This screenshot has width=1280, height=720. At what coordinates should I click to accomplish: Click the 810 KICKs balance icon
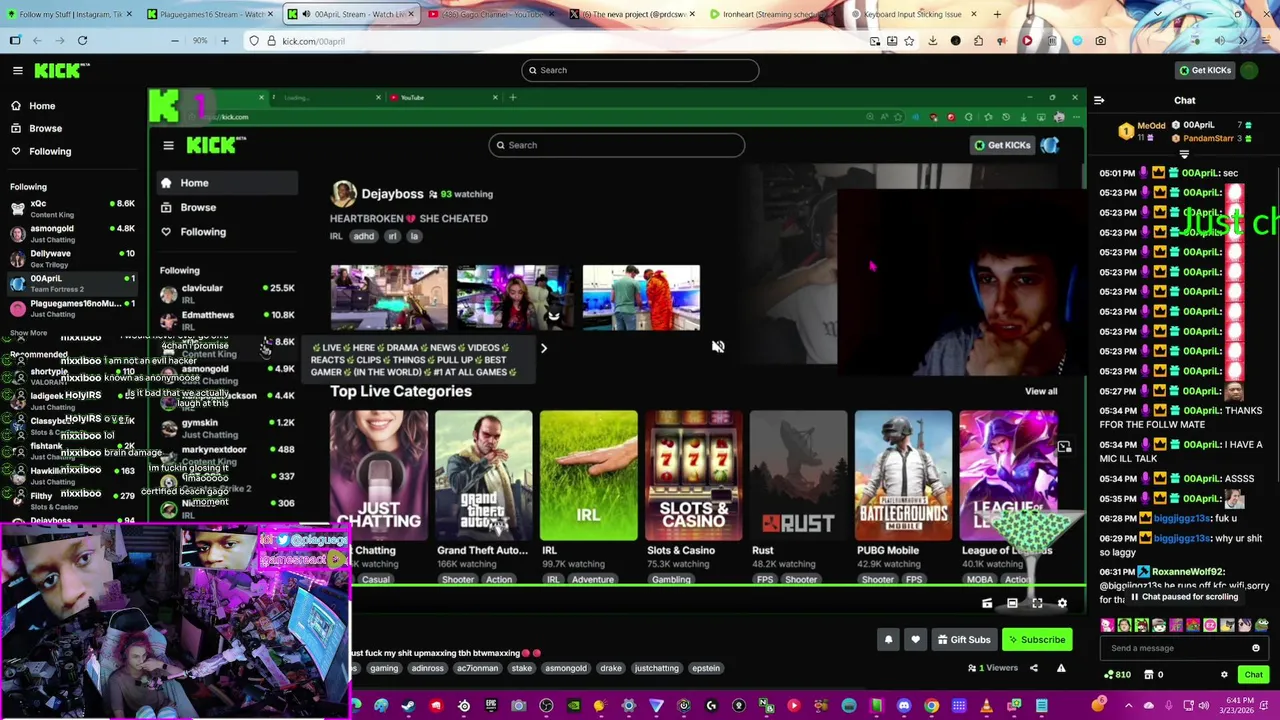[x=1116, y=675]
